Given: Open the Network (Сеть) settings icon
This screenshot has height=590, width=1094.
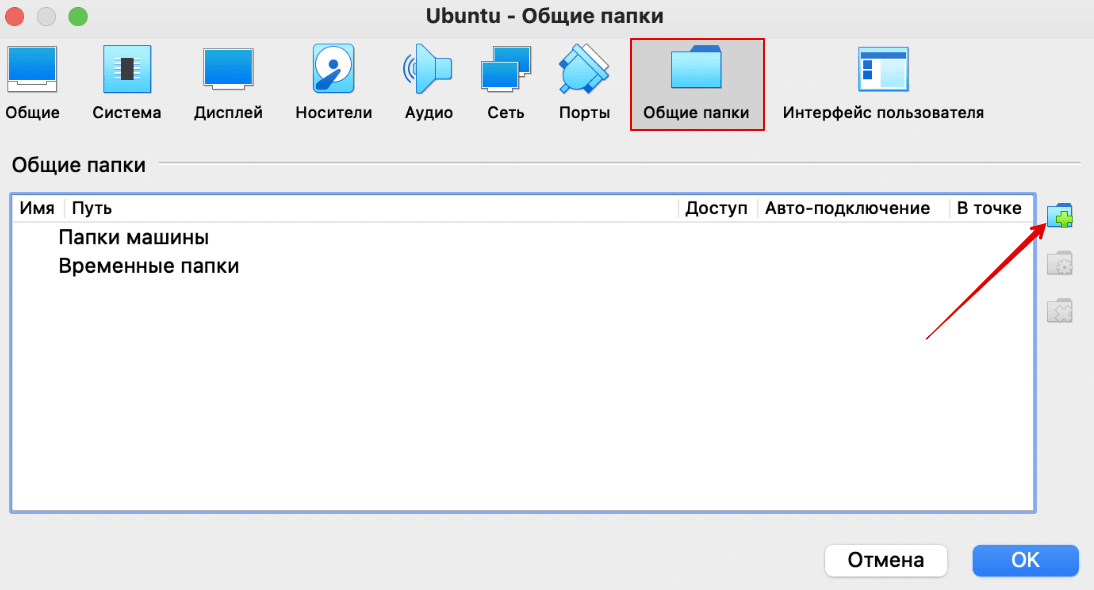Looking at the screenshot, I should point(506,70).
